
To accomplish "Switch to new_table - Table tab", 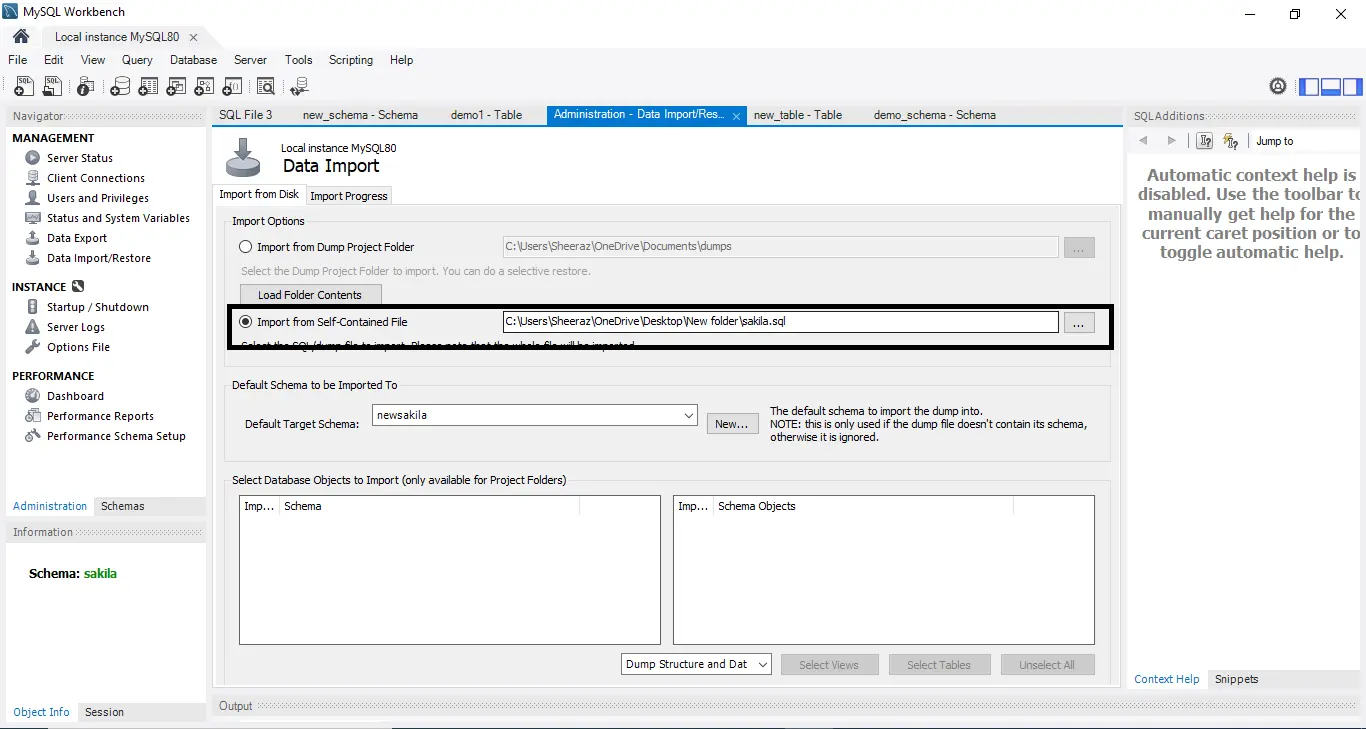I will click(797, 115).
